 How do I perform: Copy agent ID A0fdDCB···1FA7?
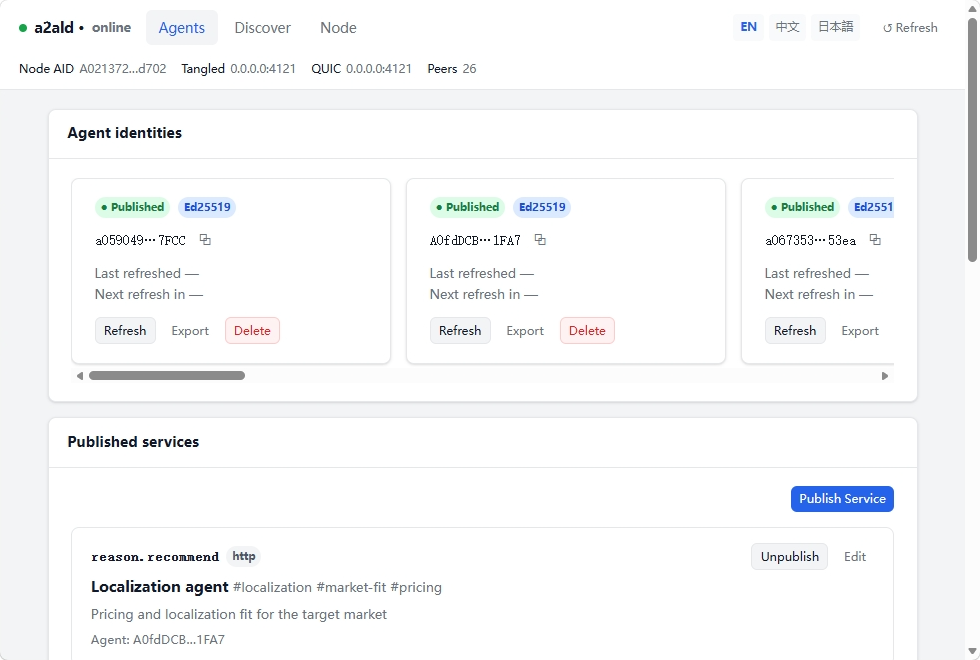click(540, 239)
